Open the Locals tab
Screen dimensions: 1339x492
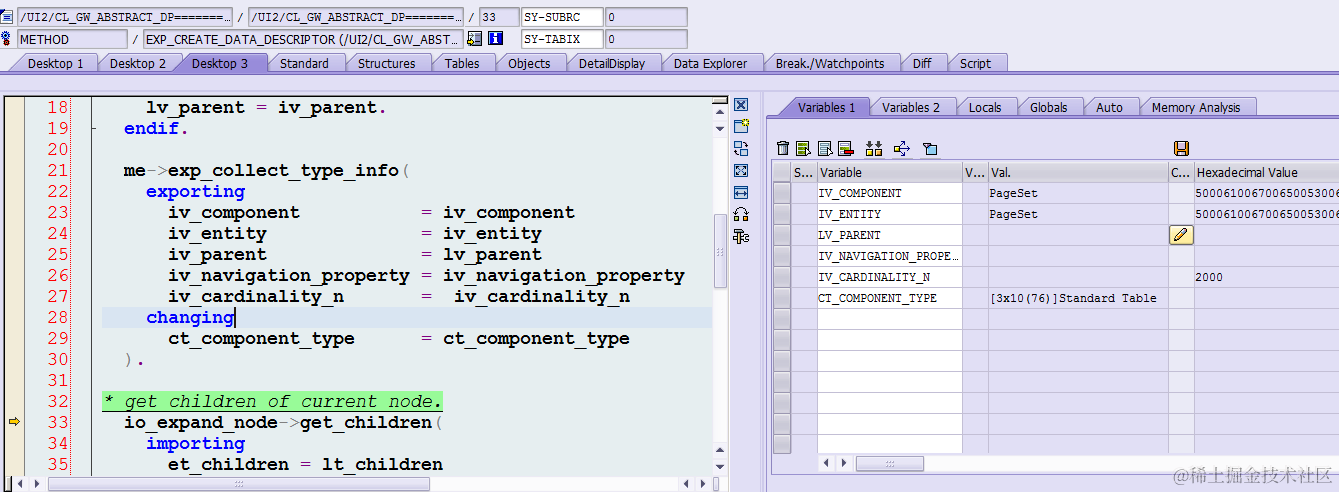(985, 107)
